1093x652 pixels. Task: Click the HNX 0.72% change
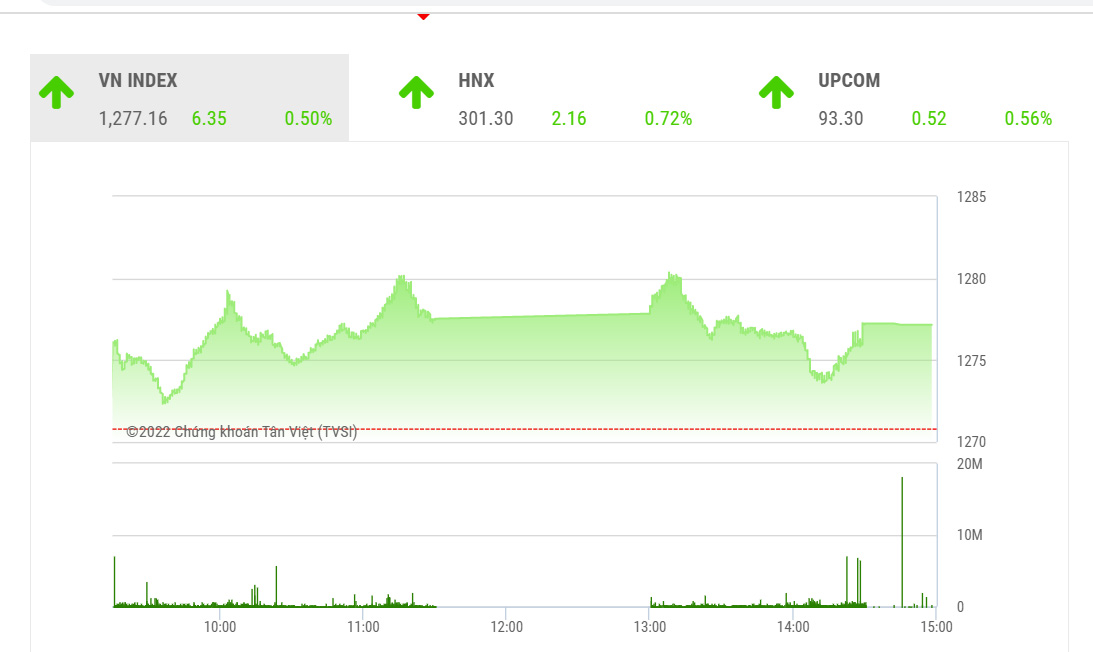(x=668, y=119)
